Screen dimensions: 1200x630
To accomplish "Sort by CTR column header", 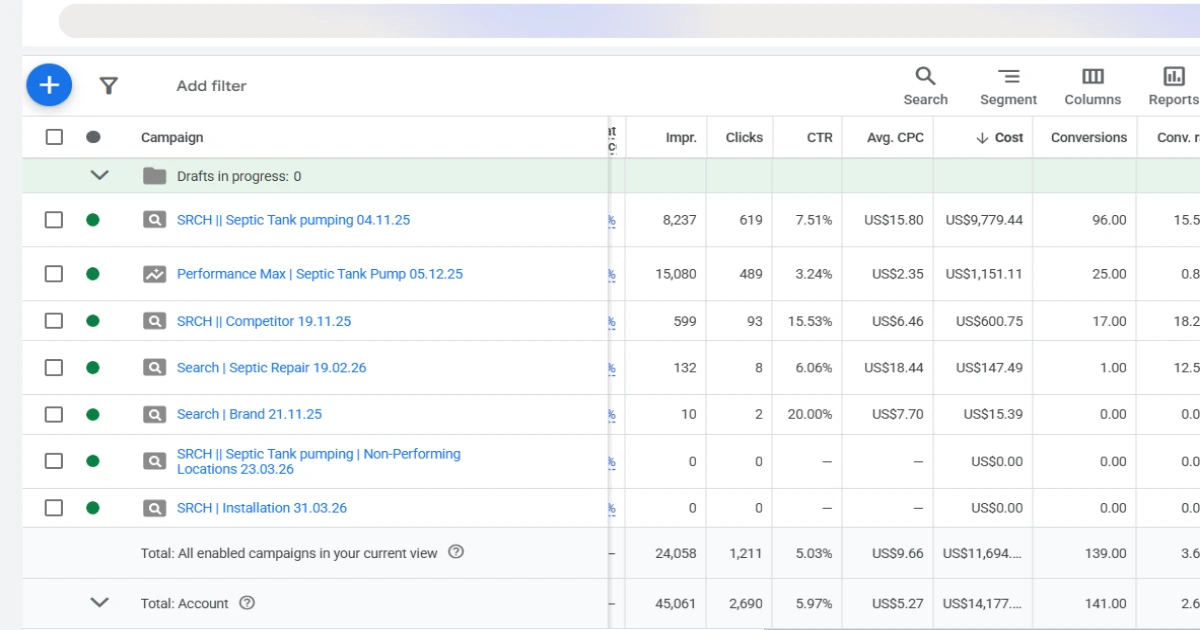I will 820,138.
